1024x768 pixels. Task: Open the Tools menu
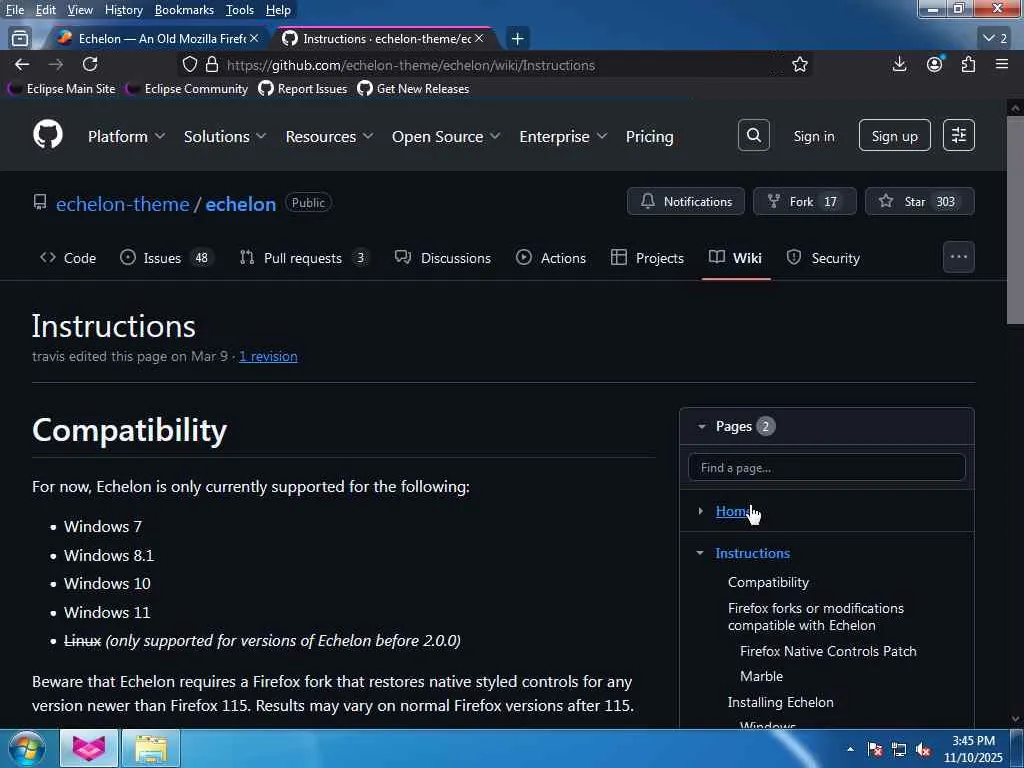tap(240, 10)
